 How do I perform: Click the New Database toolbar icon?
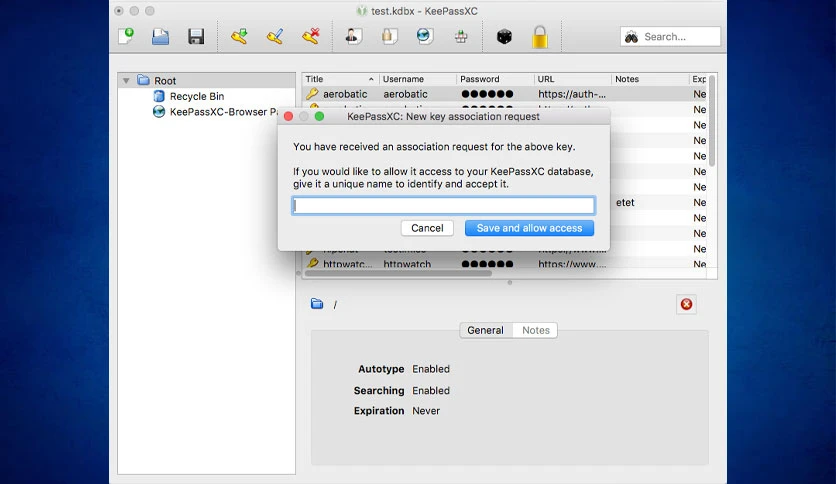tap(126, 36)
